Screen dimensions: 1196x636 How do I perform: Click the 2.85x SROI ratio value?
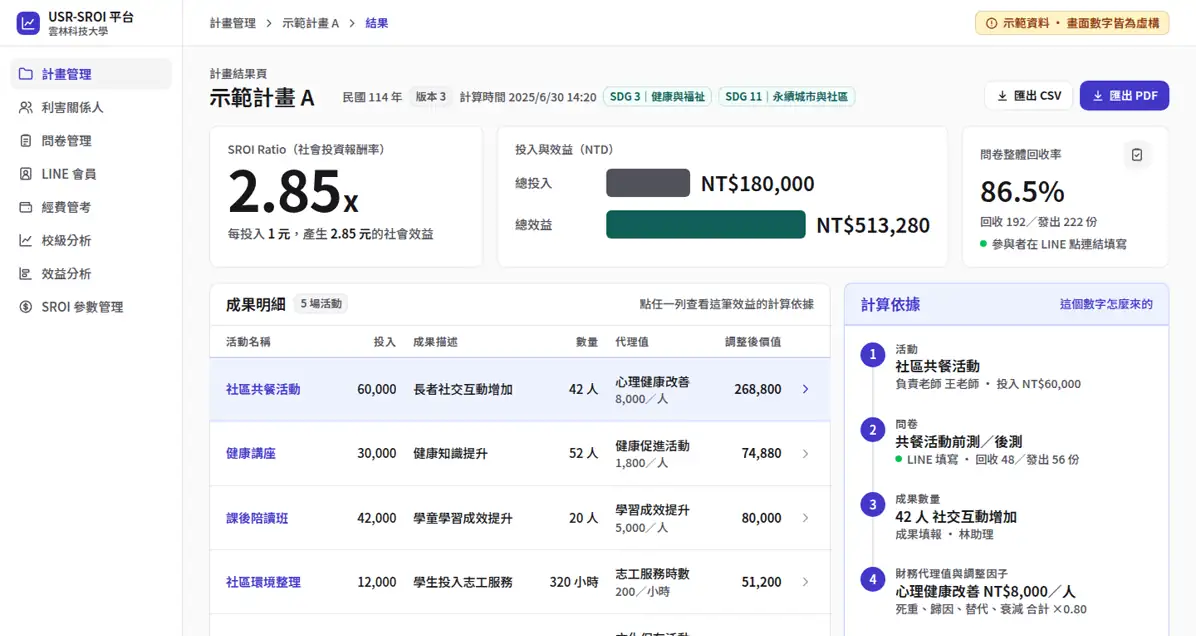point(293,191)
